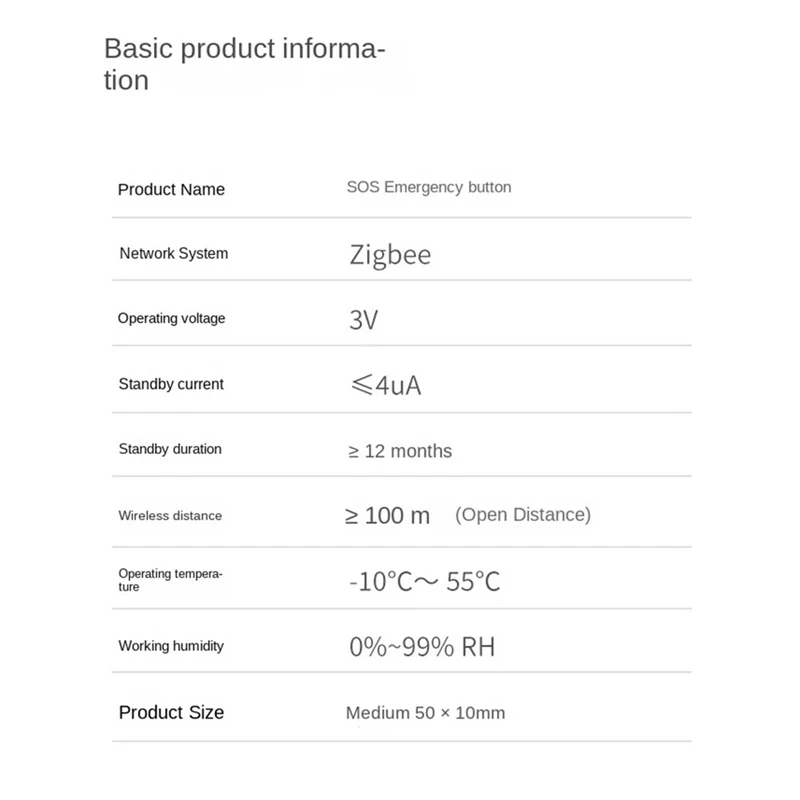The image size is (800, 800).
Task: Click the "(Open Distance)" note
Action: click(523, 515)
